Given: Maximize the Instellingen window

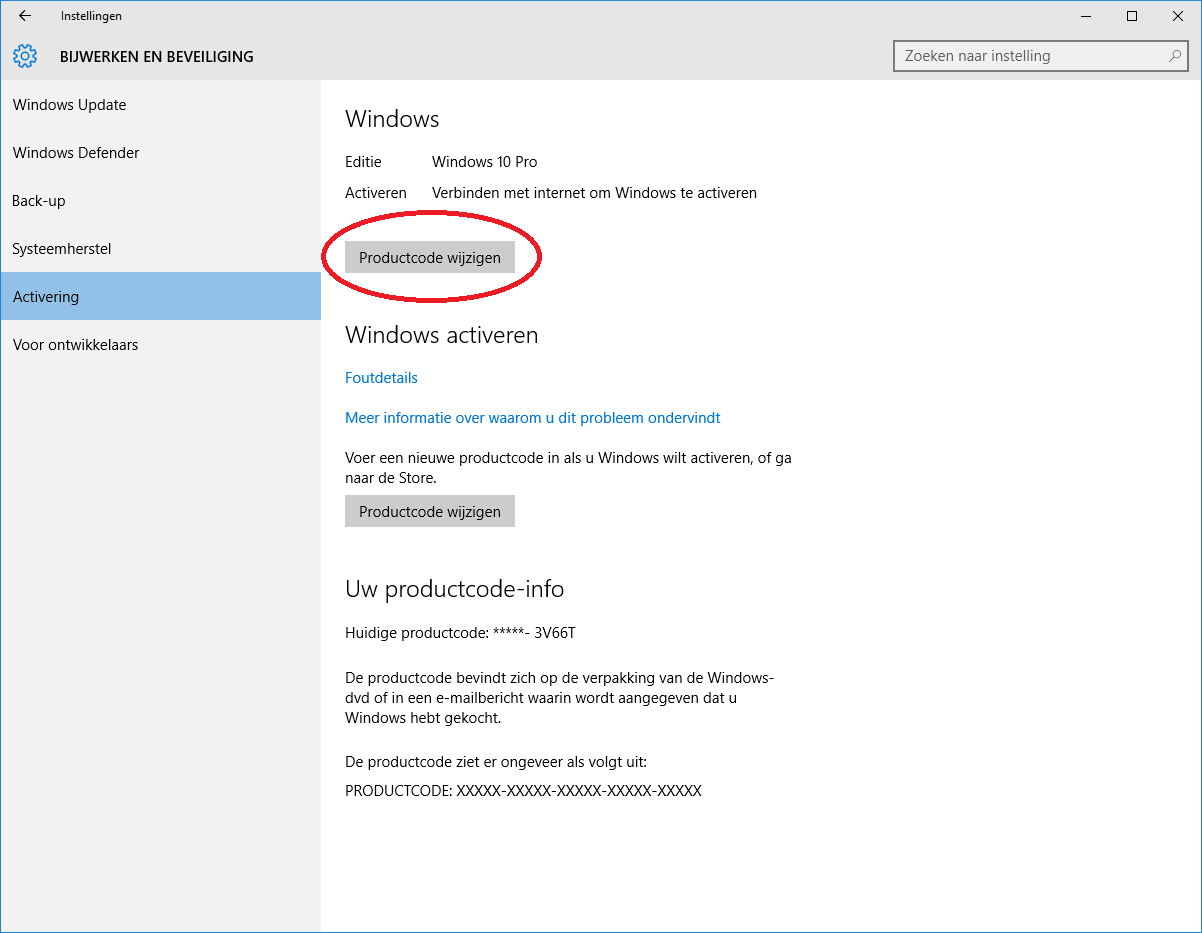Looking at the screenshot, I should tap(1132, 16).
